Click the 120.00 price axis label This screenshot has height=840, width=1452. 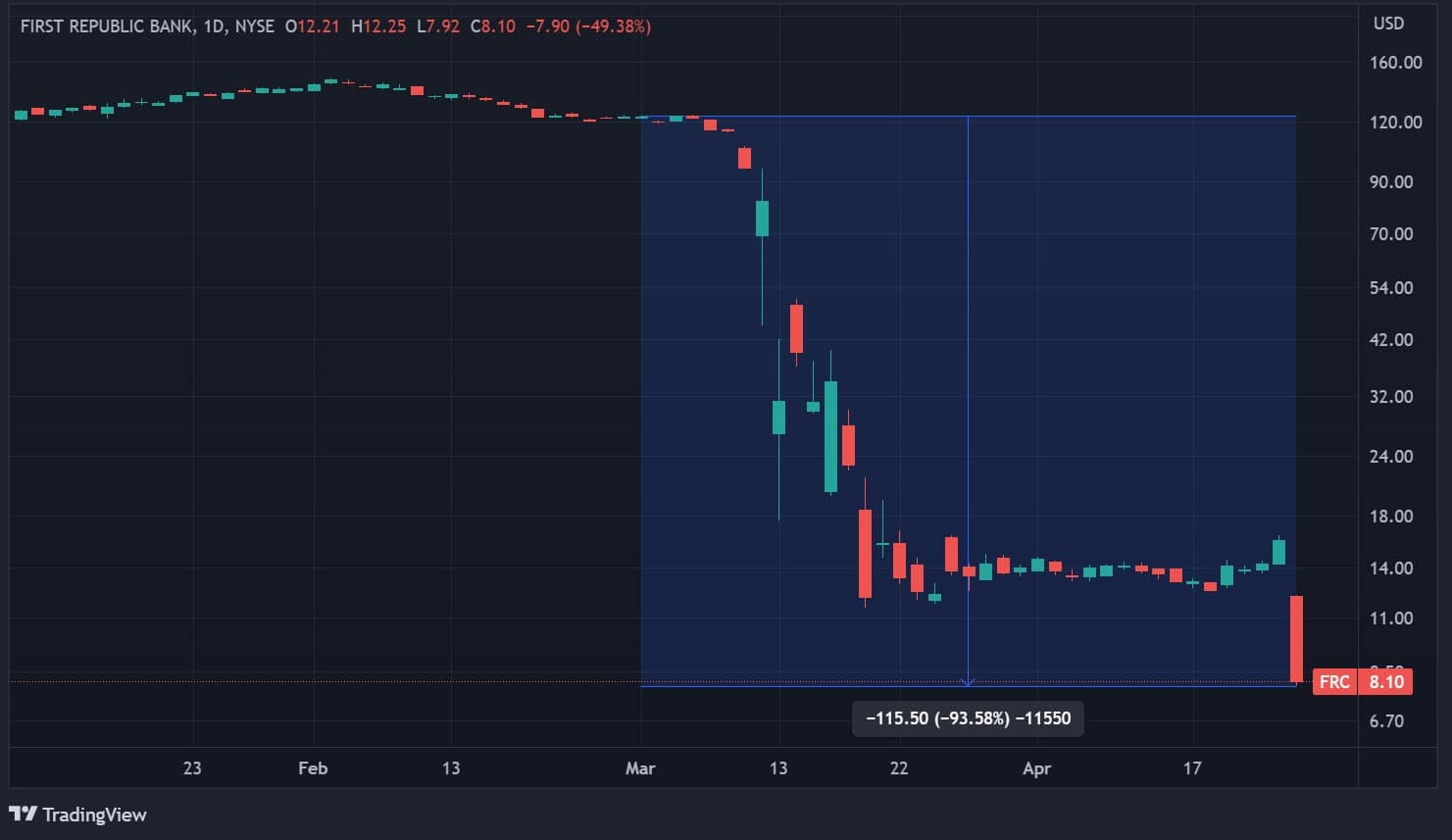[1395, 123]
